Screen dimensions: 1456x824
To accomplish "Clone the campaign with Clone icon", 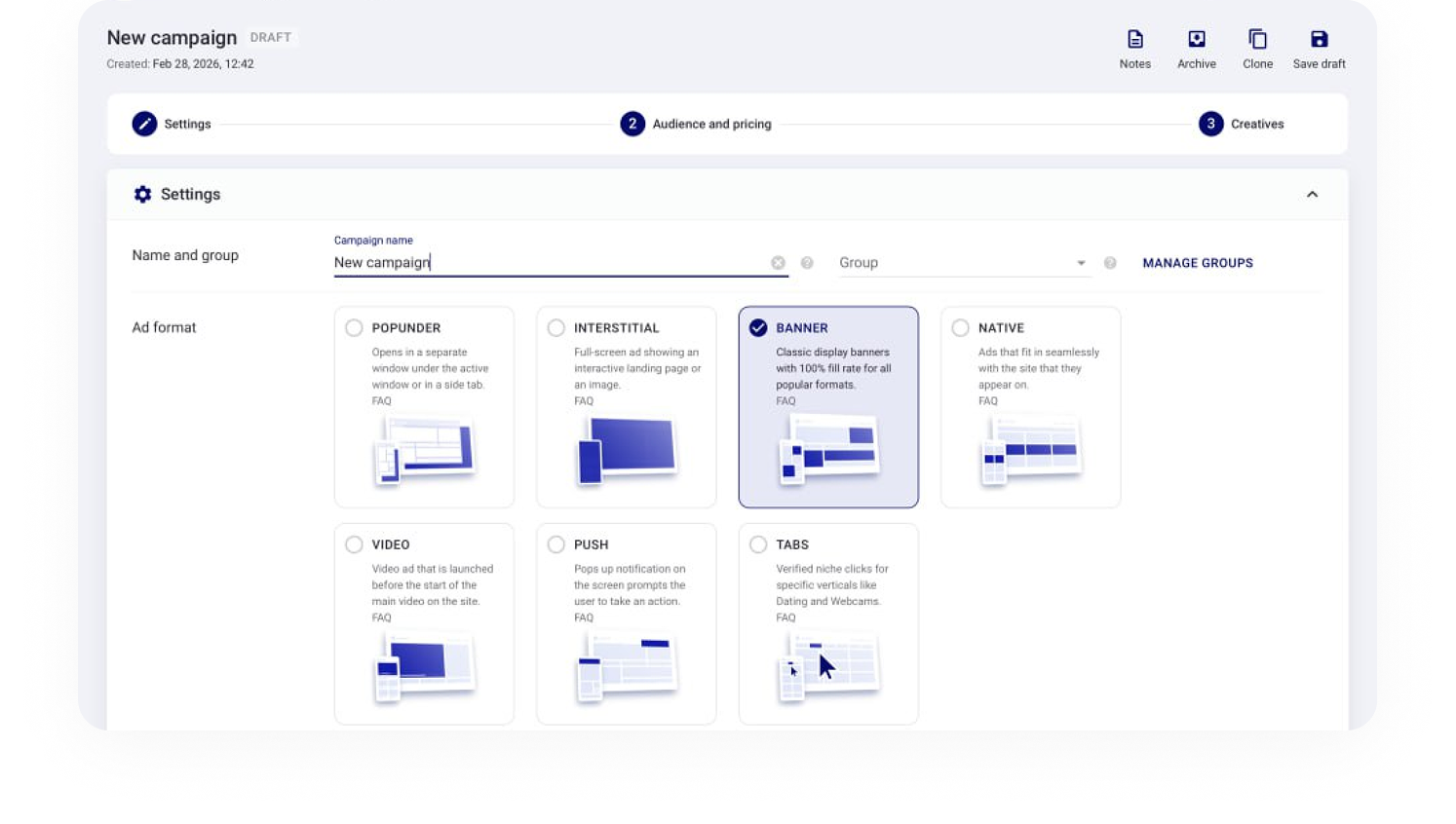I will (x=1257, y=40).
